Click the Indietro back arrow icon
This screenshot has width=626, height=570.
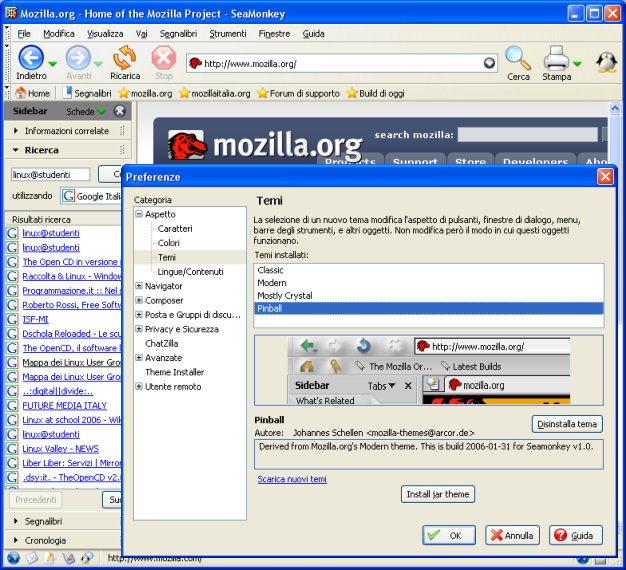(30, 58)
